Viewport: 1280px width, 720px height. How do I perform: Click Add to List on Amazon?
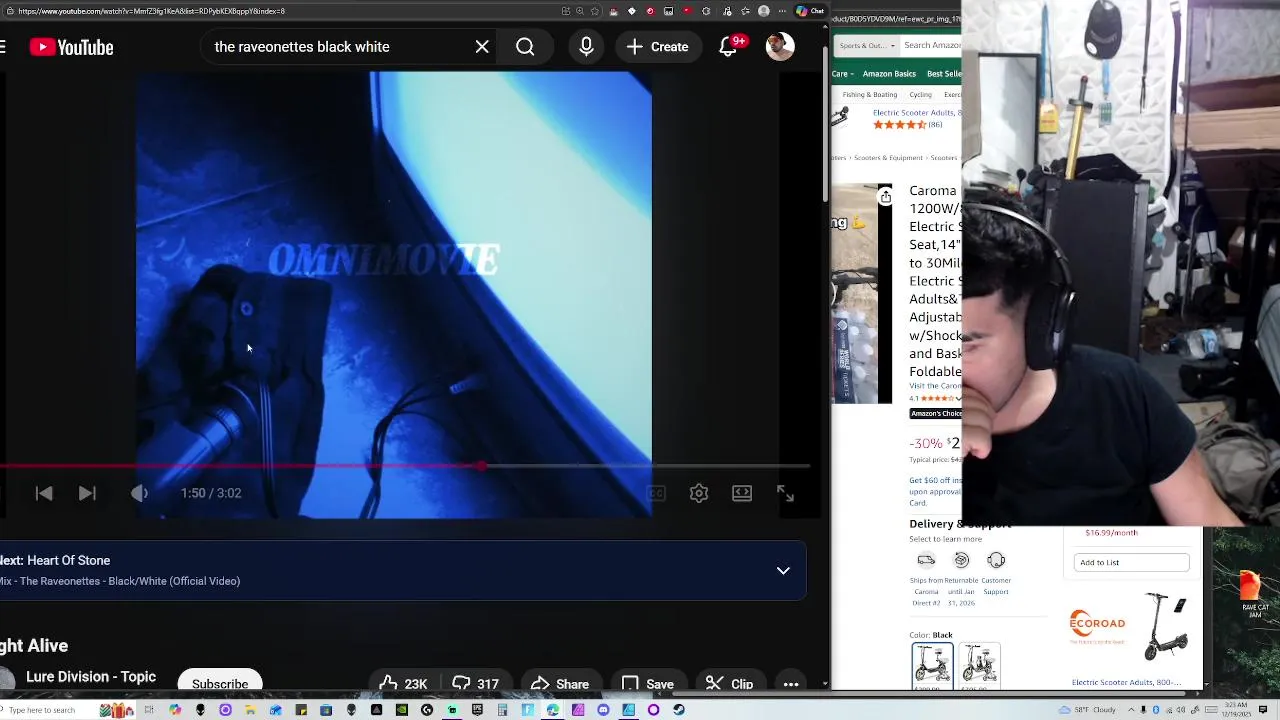click(1132, 563)
